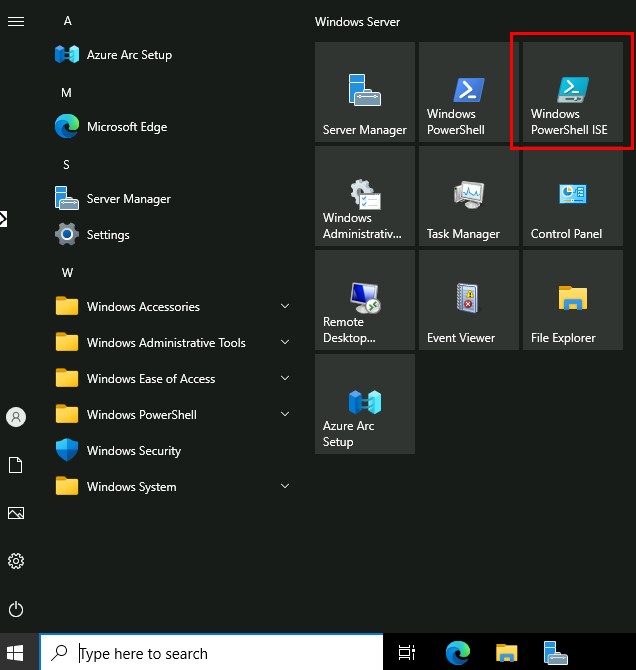Click the letter W section header
The height and width of the screenshot is (670, 636).
pos(67,273)
